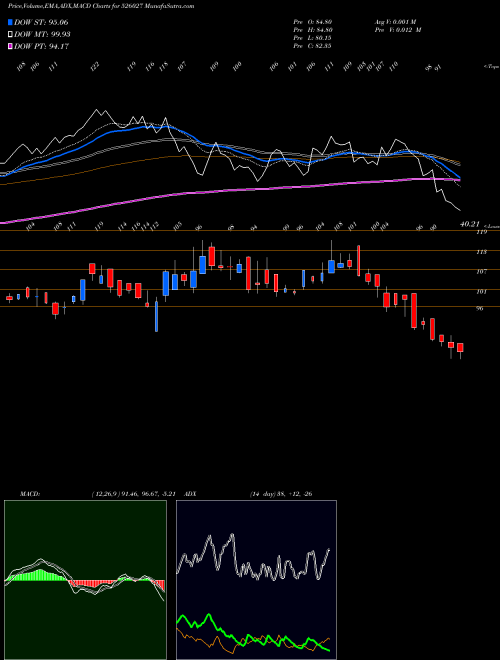This screenshot has width=500, height=660.
Task: Click the 119 price axis label
Action: (x=481, y=232)
